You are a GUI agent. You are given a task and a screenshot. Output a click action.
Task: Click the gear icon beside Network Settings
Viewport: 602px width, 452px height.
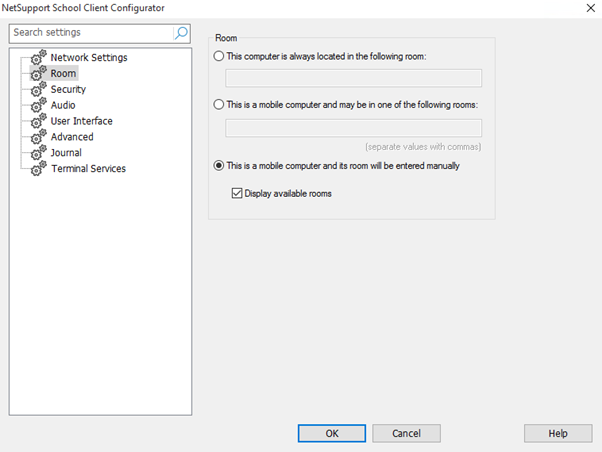pos(39,57)
